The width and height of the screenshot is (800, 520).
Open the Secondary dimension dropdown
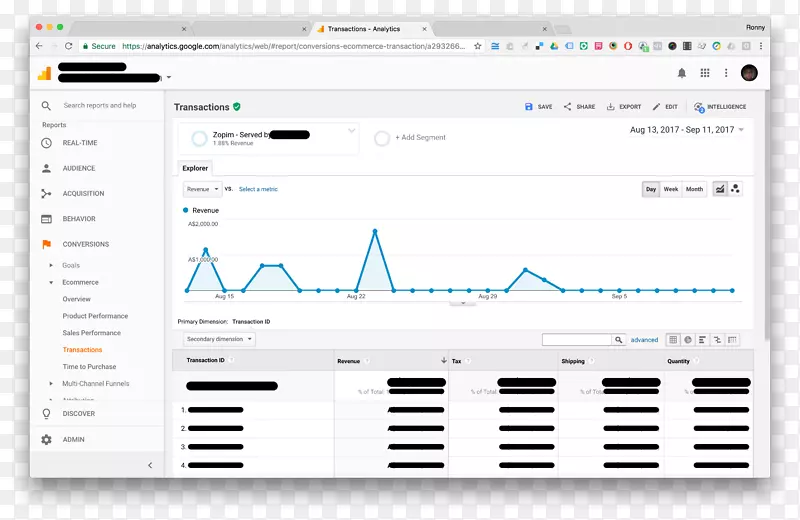219,339
